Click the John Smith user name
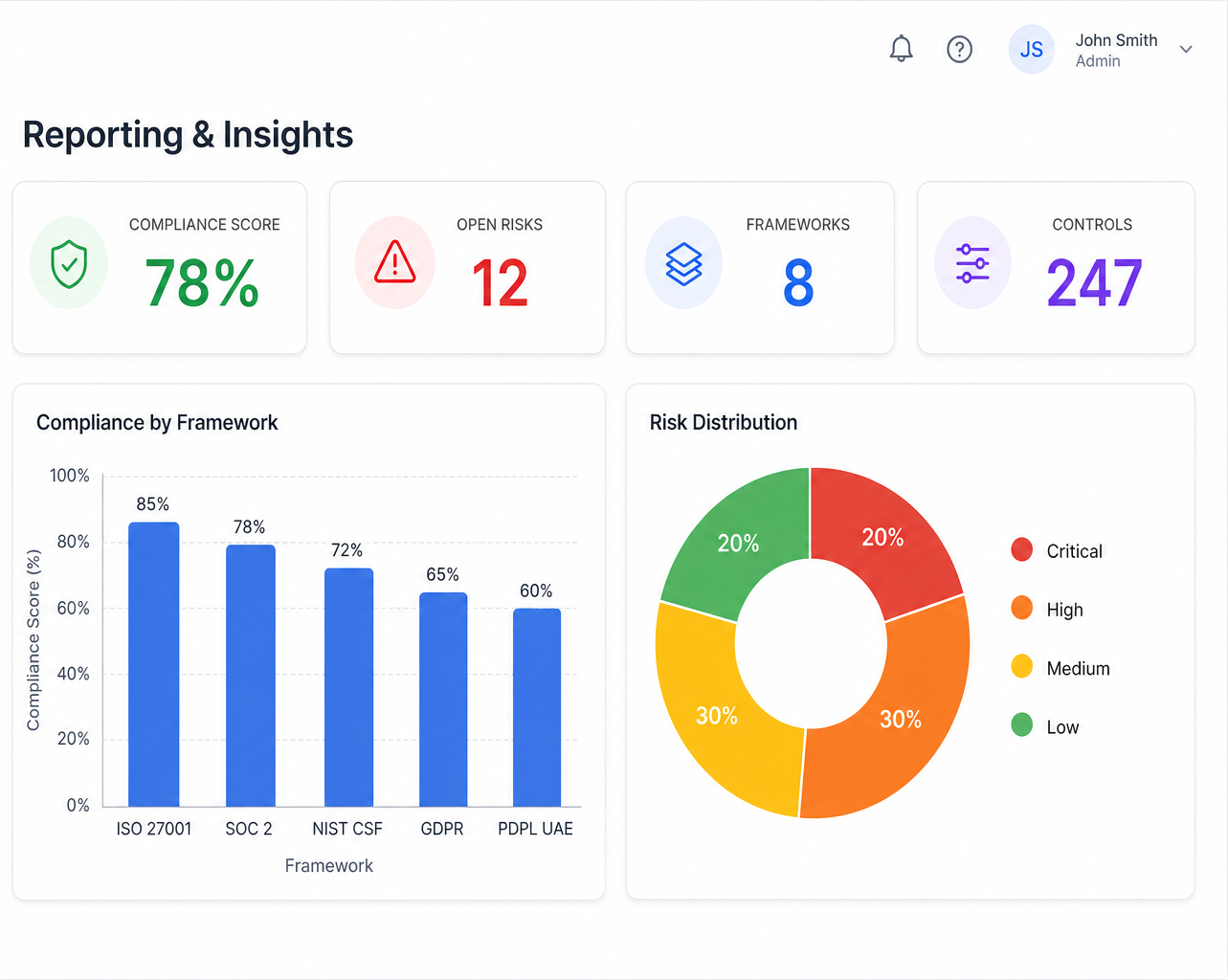 coord(1116,40)
